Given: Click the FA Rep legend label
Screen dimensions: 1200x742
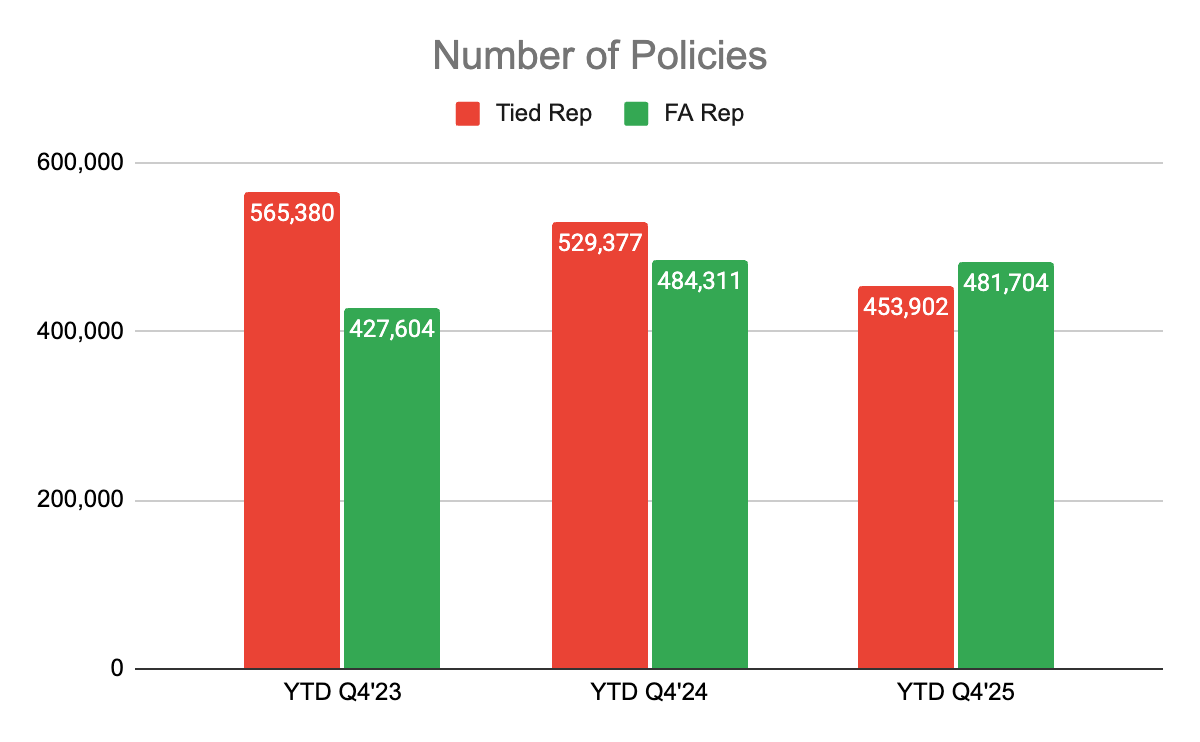Looking at the screenshot, I should (704, 114).
